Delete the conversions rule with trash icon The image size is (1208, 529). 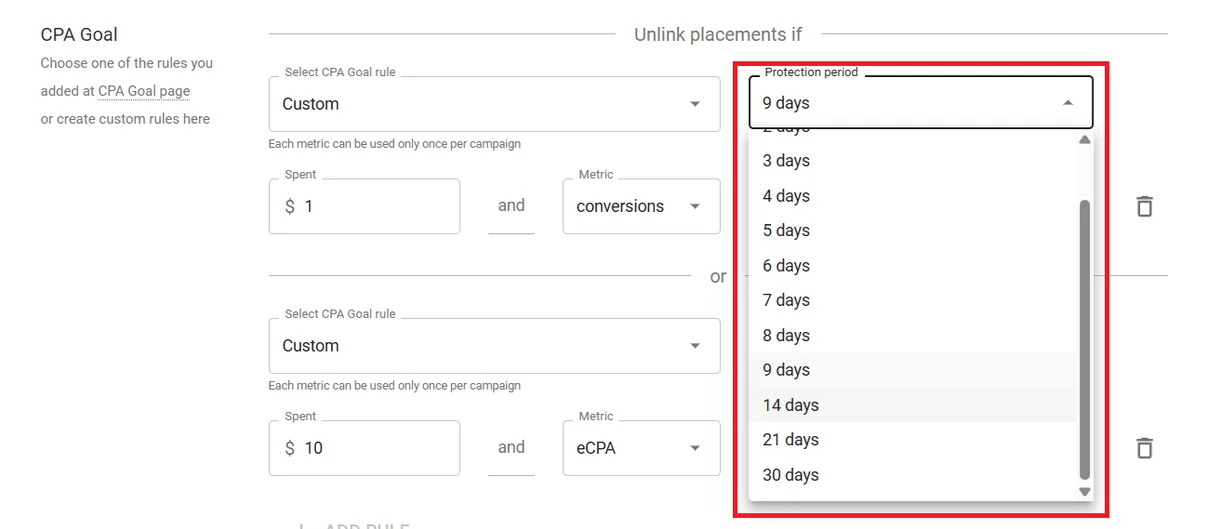[1144, 207]
